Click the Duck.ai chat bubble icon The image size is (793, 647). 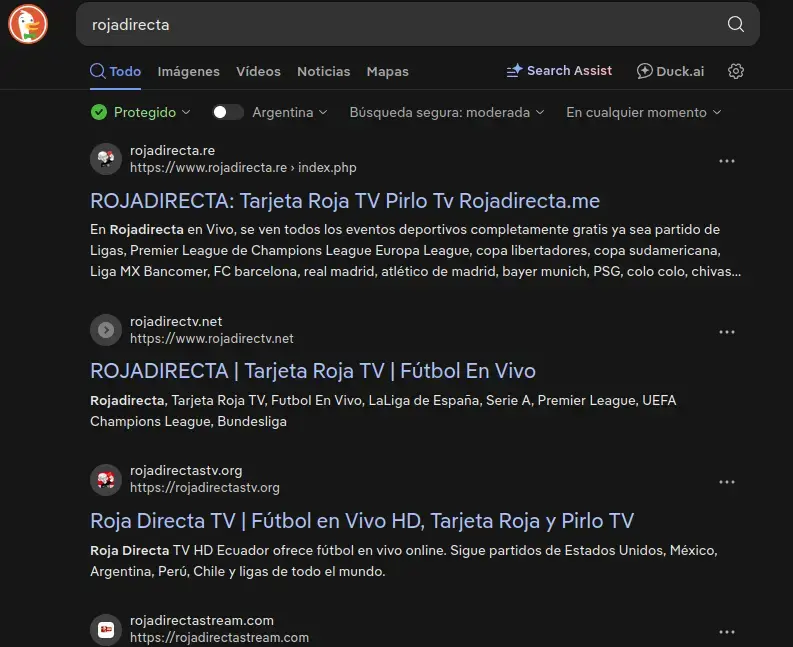(644, 71)
